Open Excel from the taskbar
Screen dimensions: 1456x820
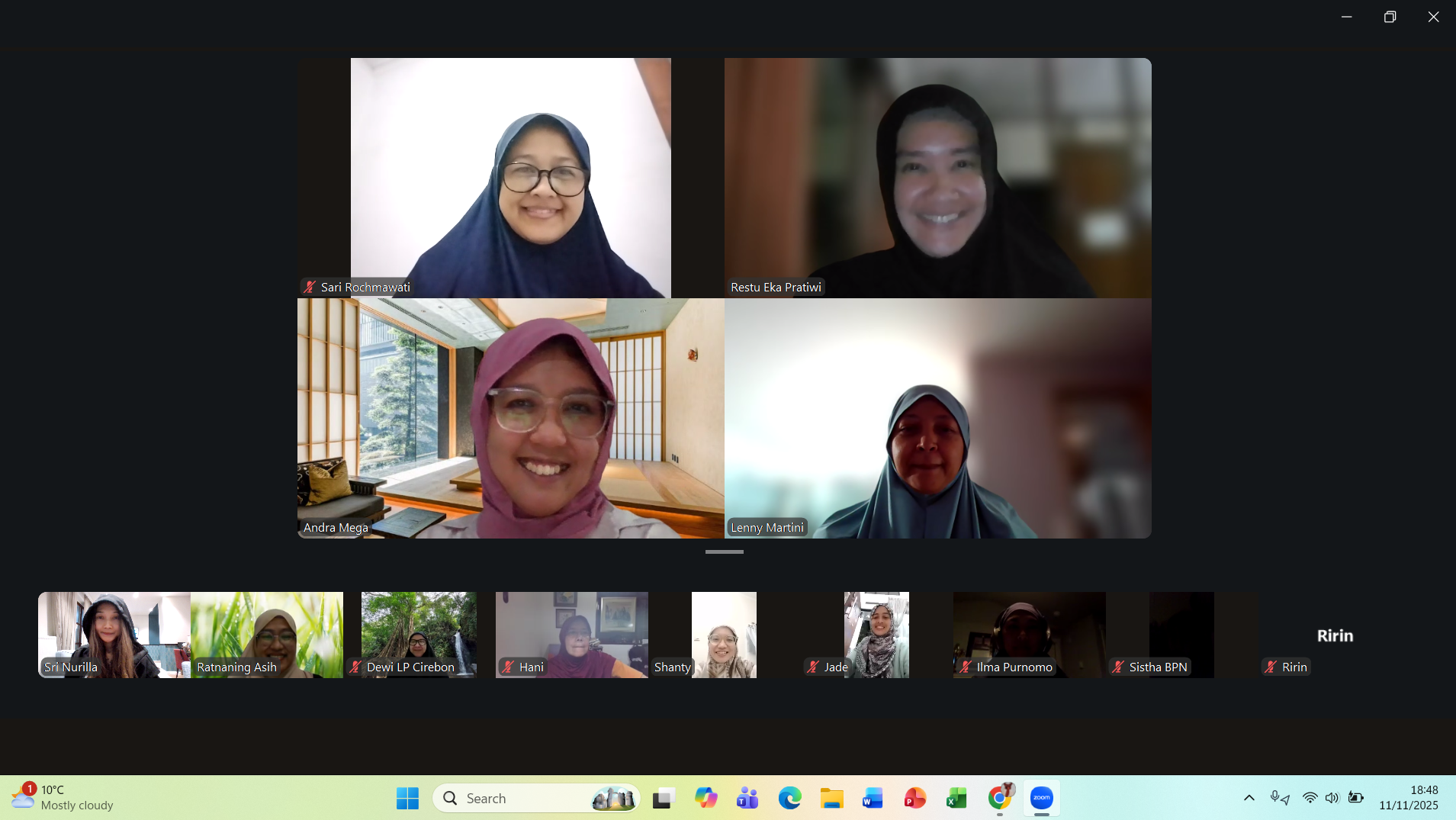956,798
